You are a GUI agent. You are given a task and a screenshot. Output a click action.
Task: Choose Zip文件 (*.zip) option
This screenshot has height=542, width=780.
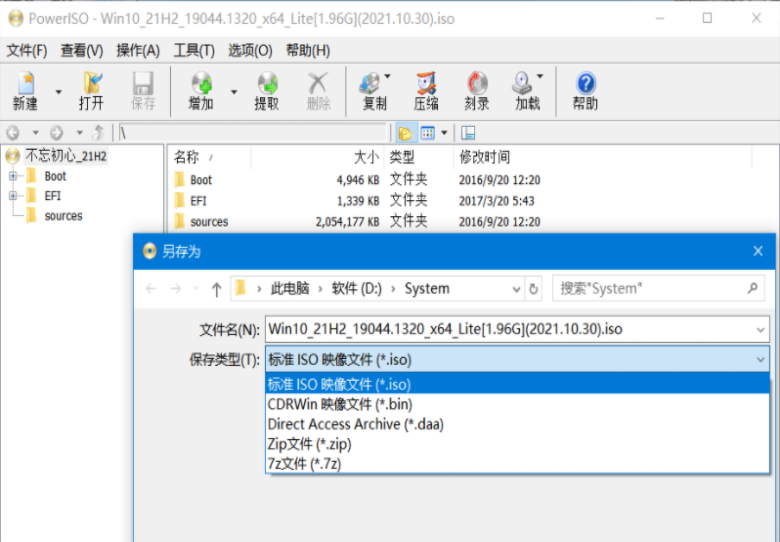(x=517, y=444)
